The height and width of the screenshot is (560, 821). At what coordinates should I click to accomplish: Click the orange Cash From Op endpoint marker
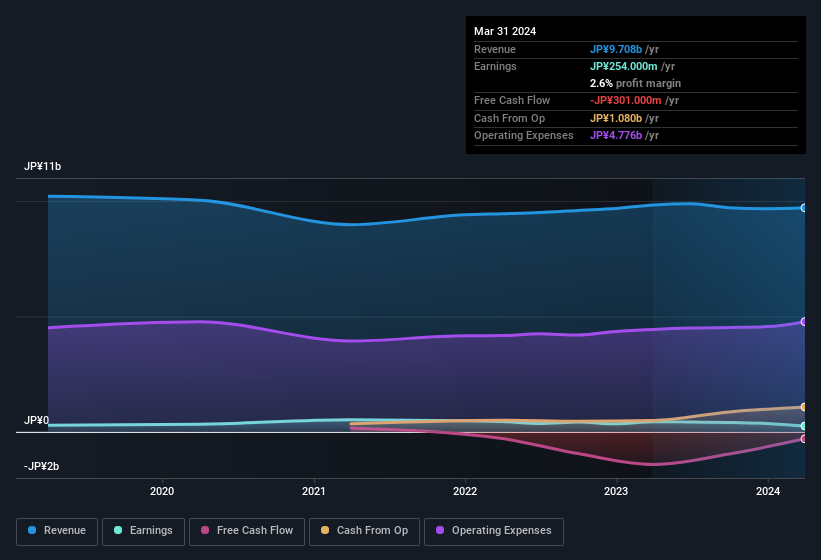click(x=803, y=407)
